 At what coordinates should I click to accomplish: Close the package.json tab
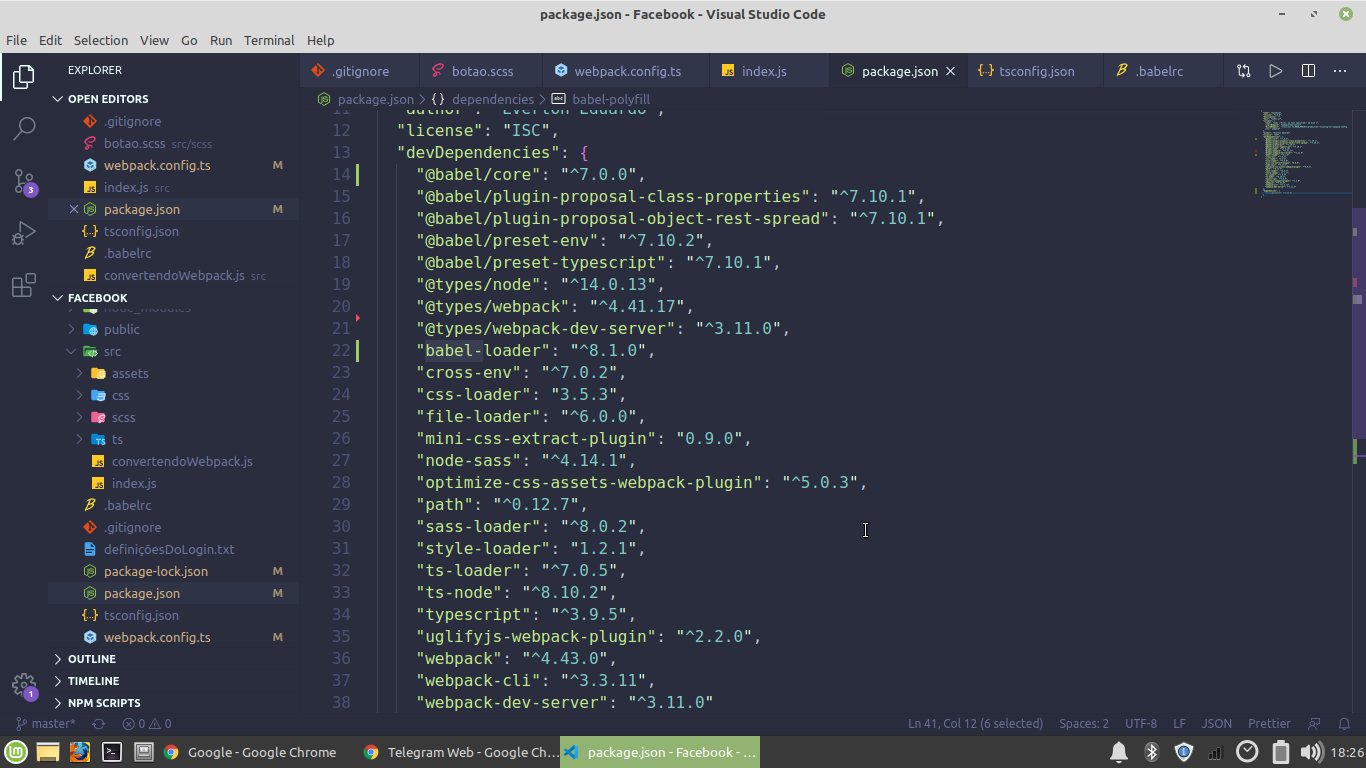point(951,71)
